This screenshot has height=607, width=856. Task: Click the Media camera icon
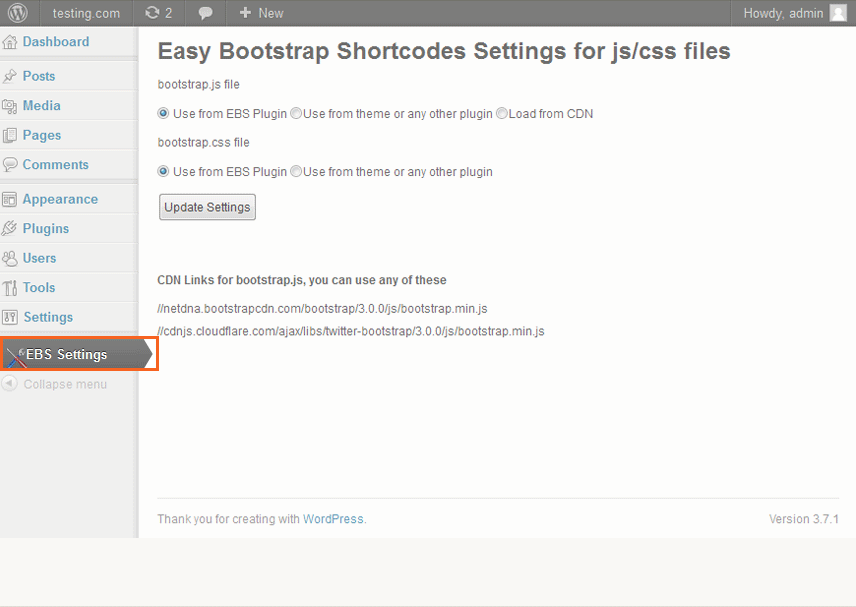tap(10, 106)
